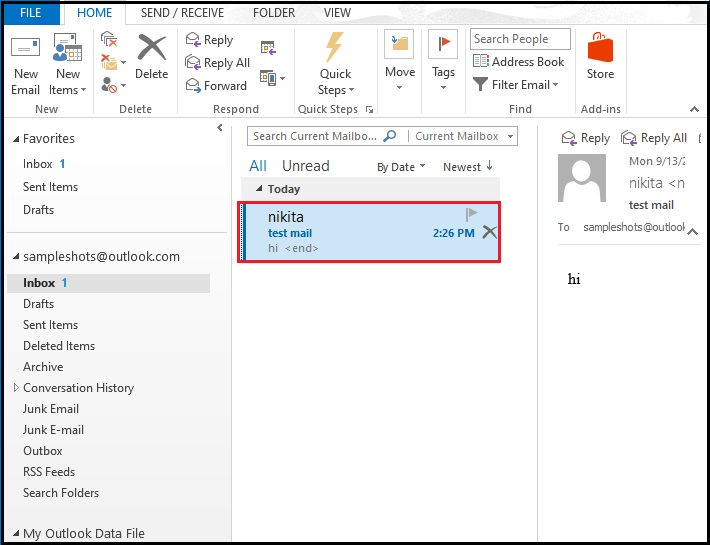Click the Search People field

click(x=520, y=39)
